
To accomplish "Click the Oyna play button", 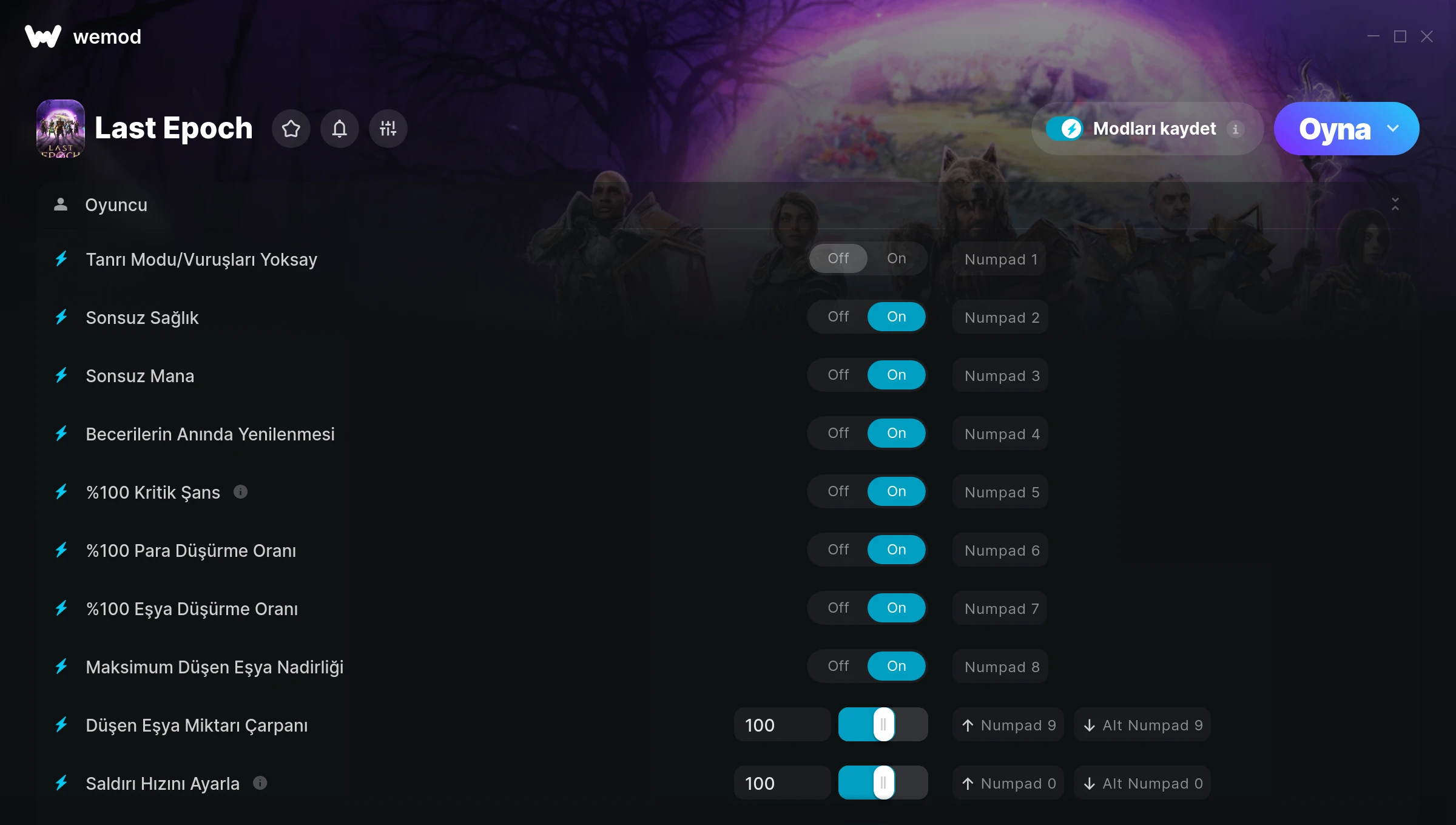I will coord(1333,129).
